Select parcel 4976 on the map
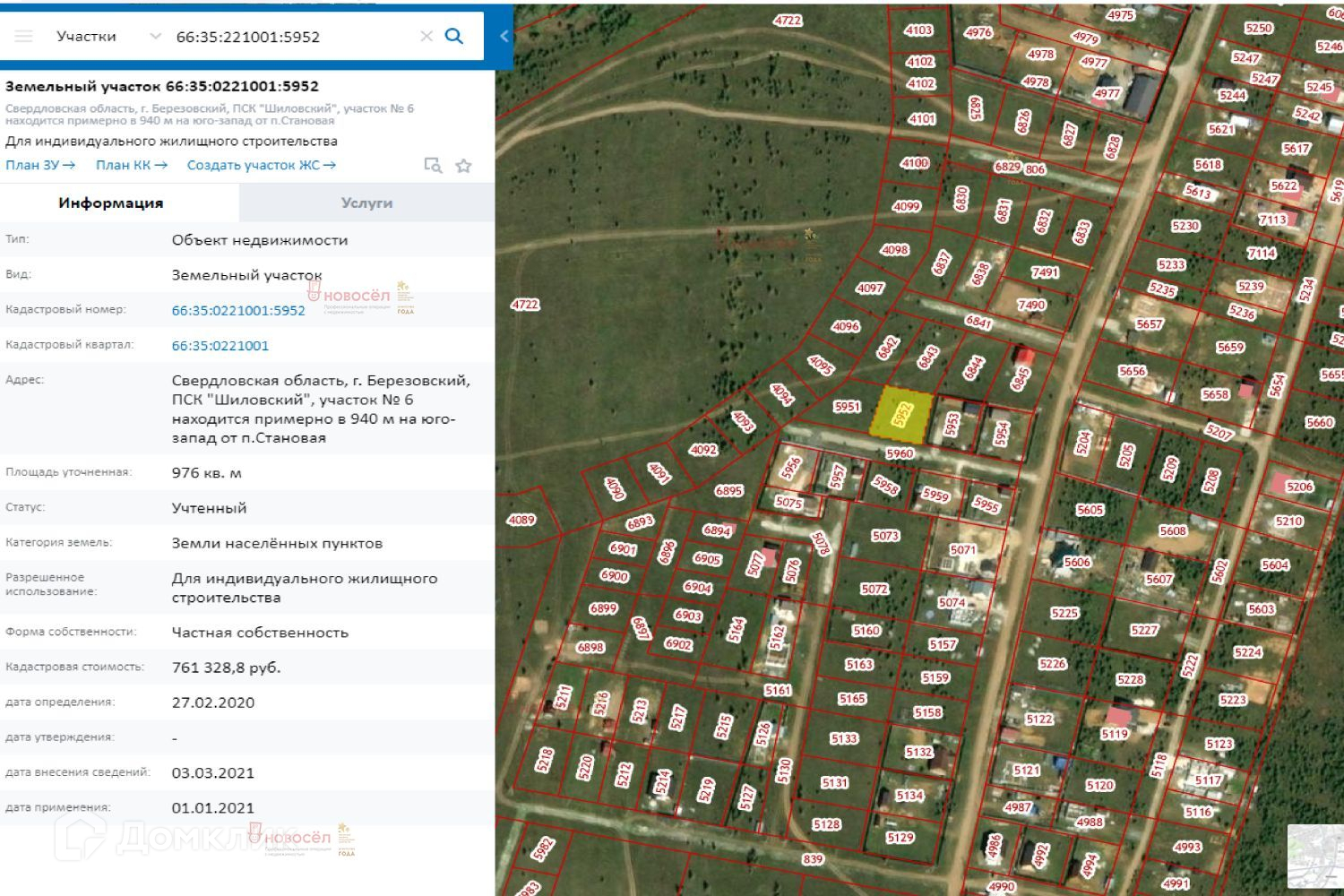The height and width of the screenshot is (896, 1344). [978, 32]
